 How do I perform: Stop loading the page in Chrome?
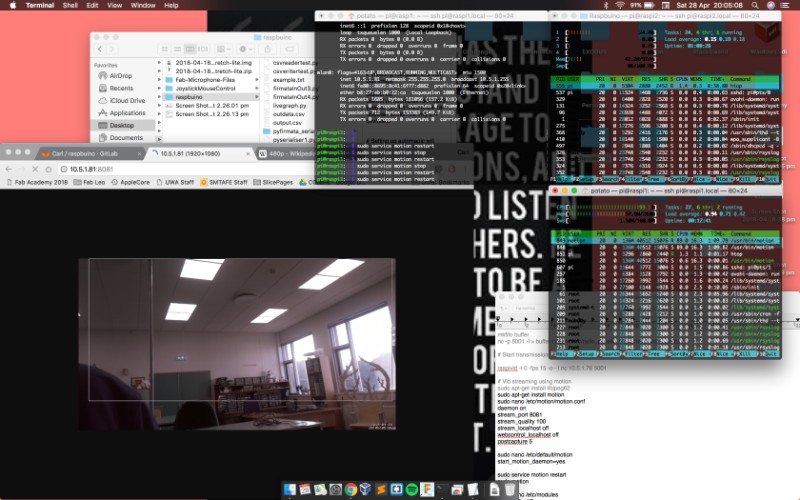click(x=35, y=169)
